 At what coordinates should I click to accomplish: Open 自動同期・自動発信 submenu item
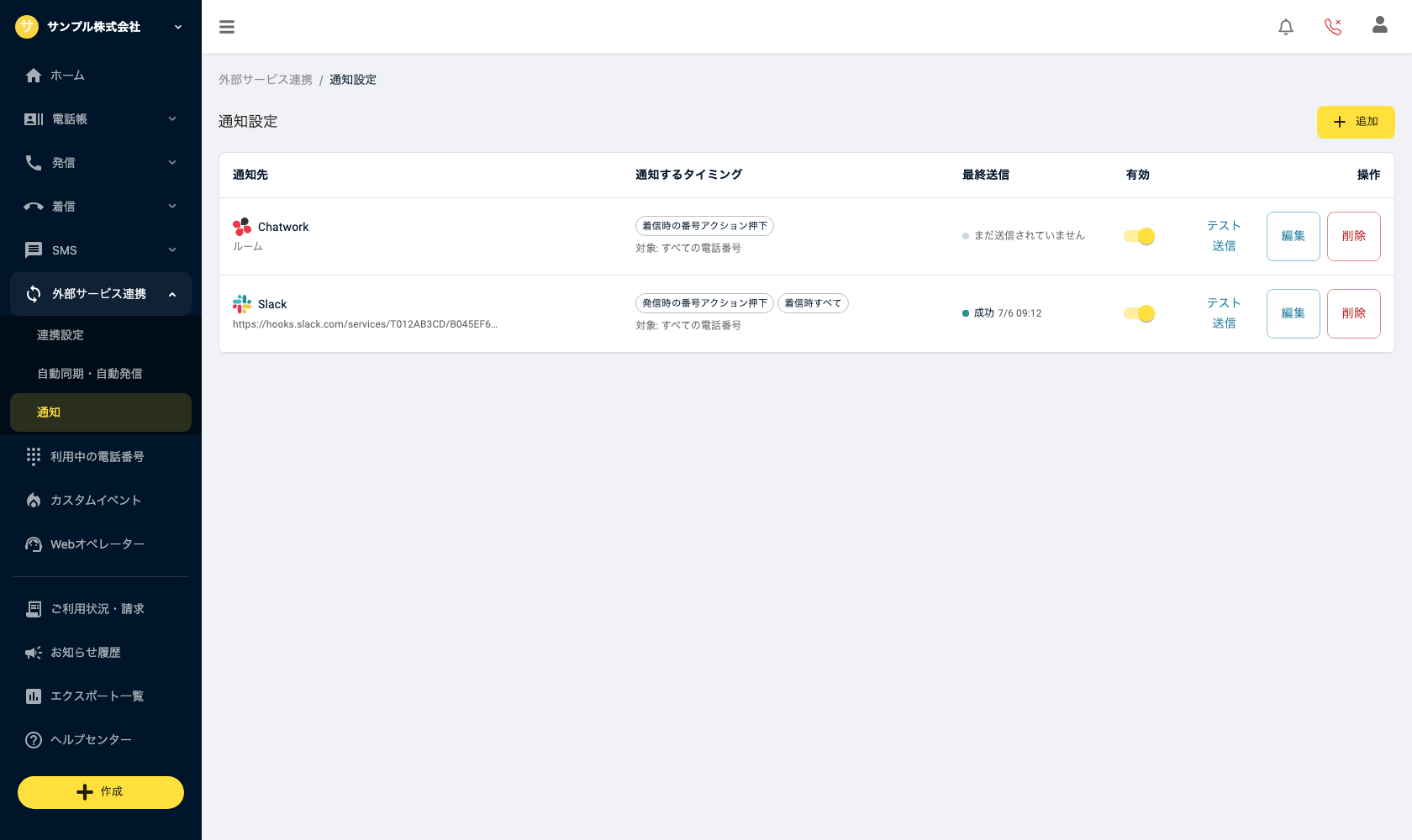pyautogui.click(x=101, y=374)
